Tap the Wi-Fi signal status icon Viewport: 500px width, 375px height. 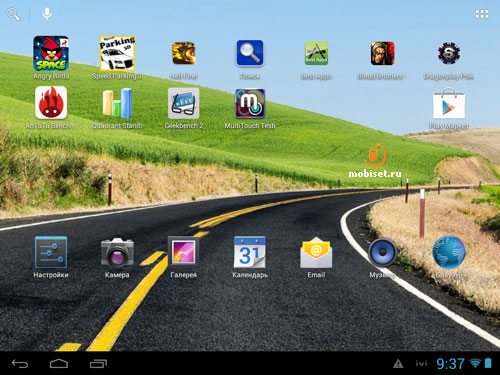point(475,363)
